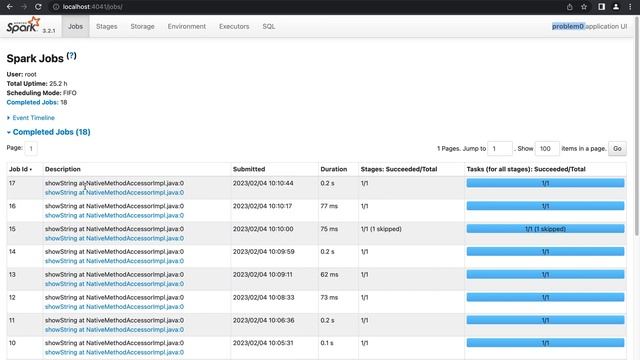Sort by the Duration column header

[x=333, y=169]
